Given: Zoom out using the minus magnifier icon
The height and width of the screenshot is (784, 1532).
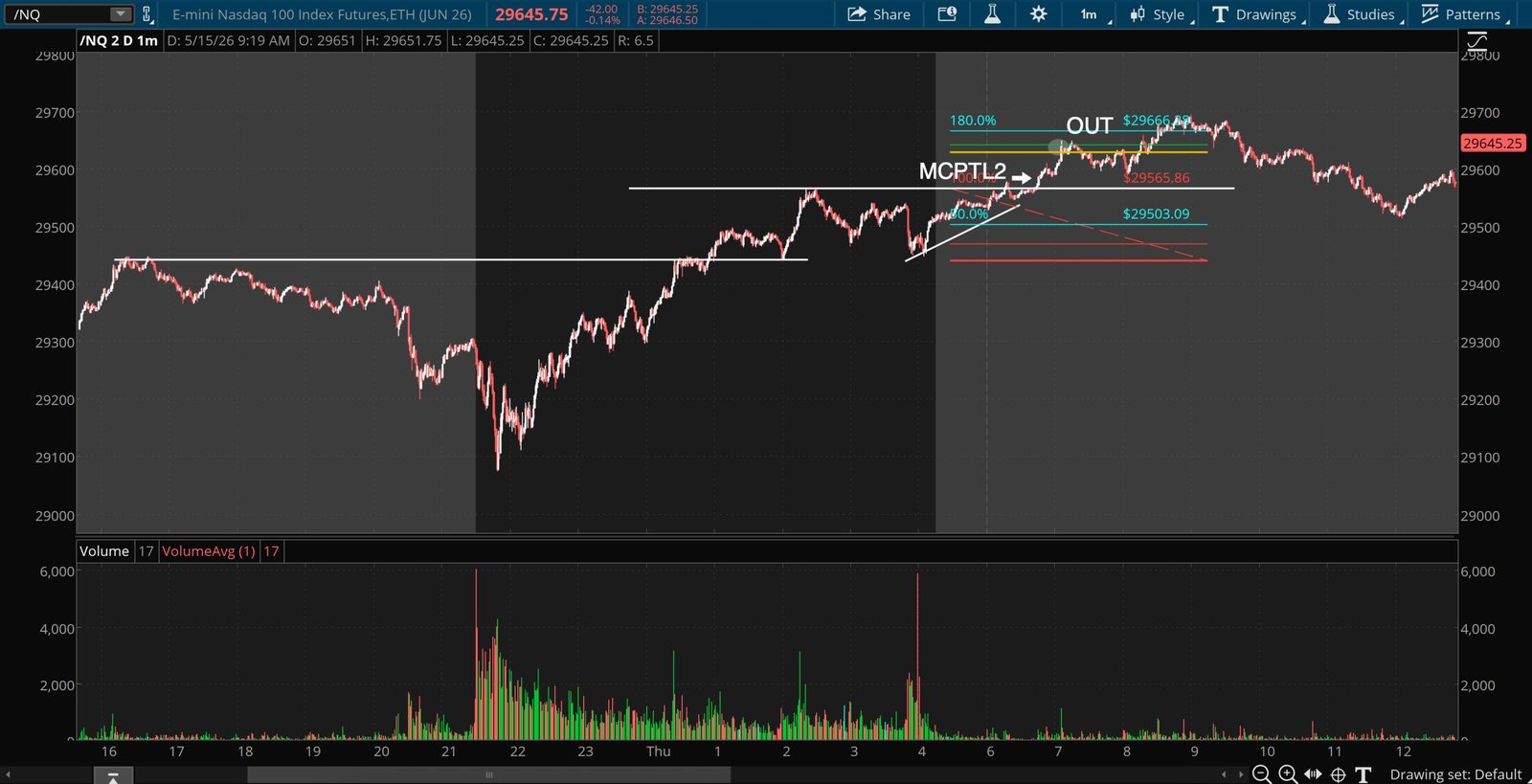Looking at the screenshot, I should pos(1262,773).
